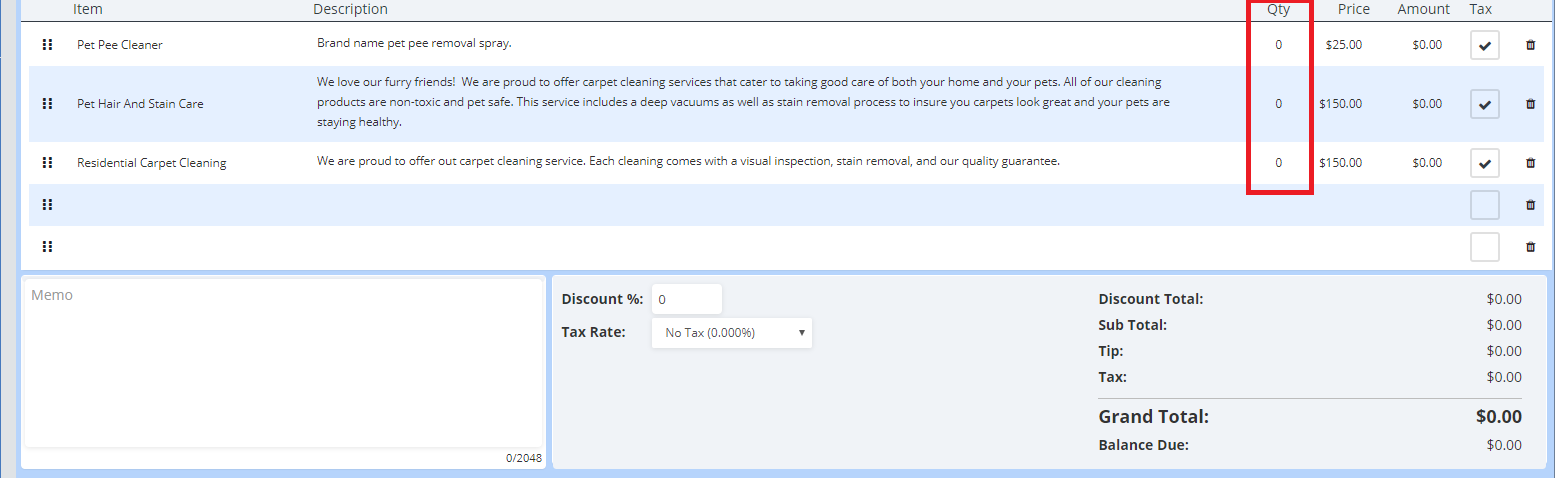Grab drag handle of Pet Pee Cleaner row
Screen dimensions: 1555x478
pyautogui.click(x=47, y=45)
